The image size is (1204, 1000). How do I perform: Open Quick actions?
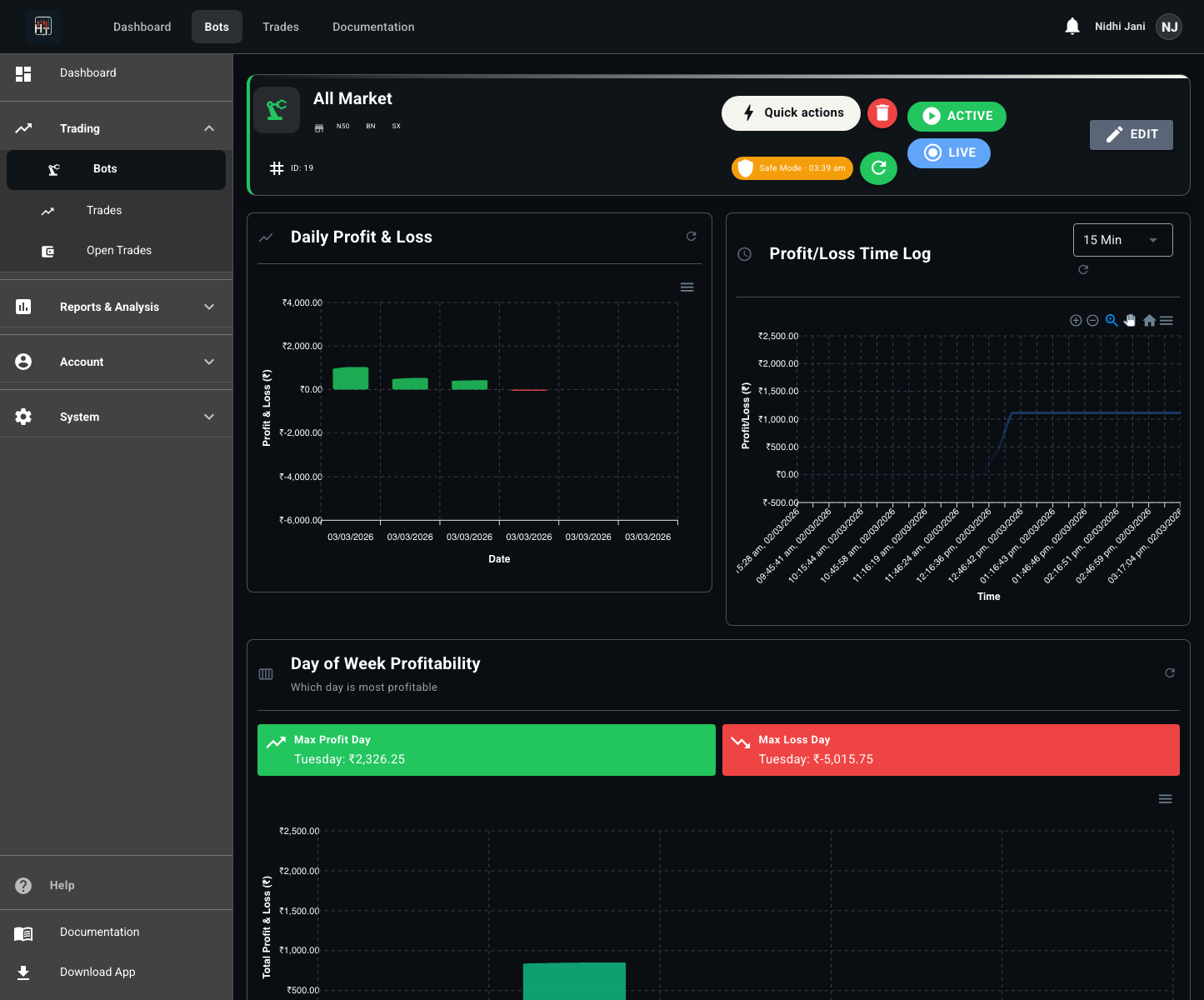pos(790,113)
